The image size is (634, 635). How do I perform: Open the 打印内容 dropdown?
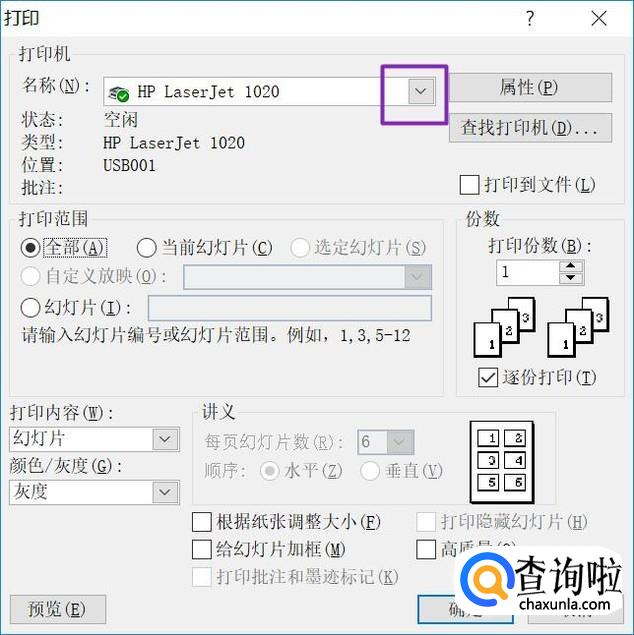165,439
